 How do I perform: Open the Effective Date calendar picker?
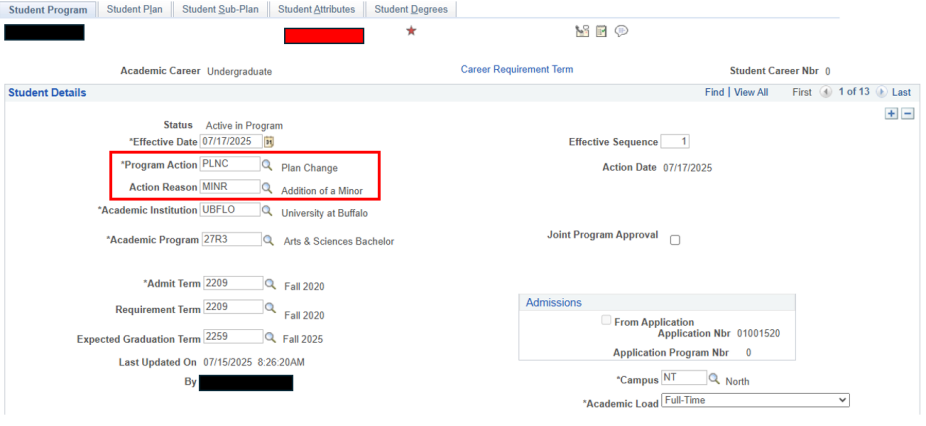pyautogui.click(x=269, y=141)
